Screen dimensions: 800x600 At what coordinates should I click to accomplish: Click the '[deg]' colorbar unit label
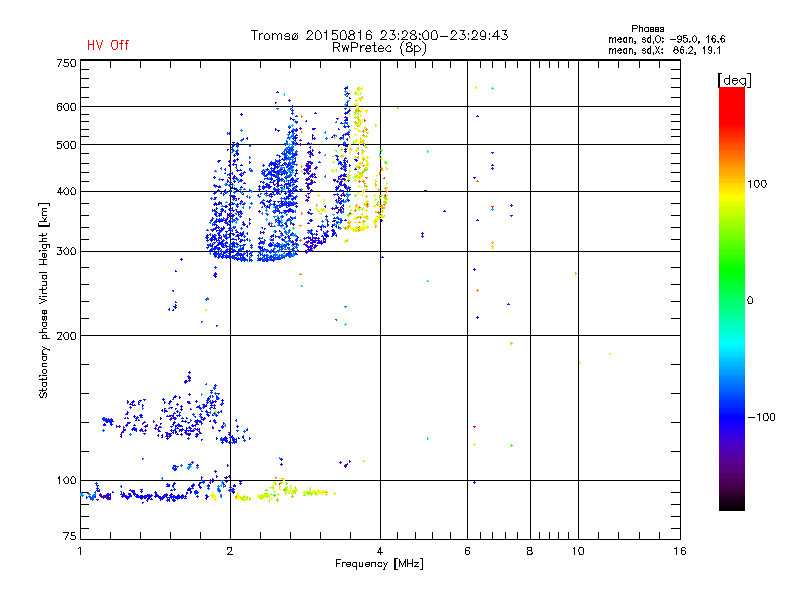tap(734, 80)
